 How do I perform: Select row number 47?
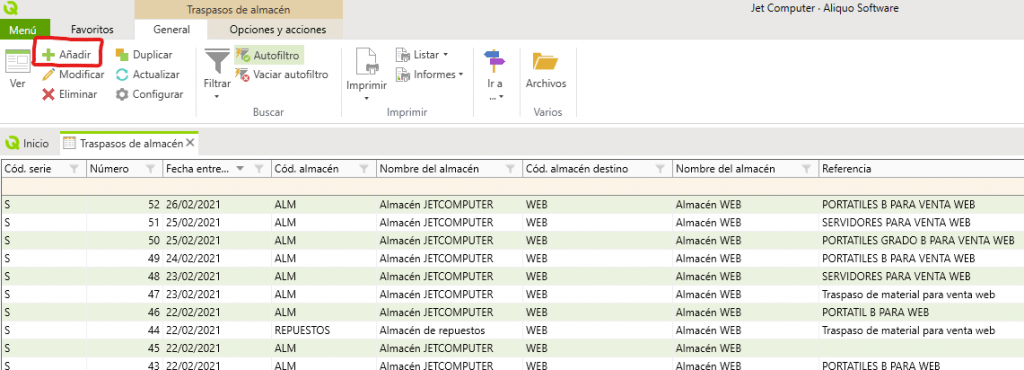click(x=512, y=294)
